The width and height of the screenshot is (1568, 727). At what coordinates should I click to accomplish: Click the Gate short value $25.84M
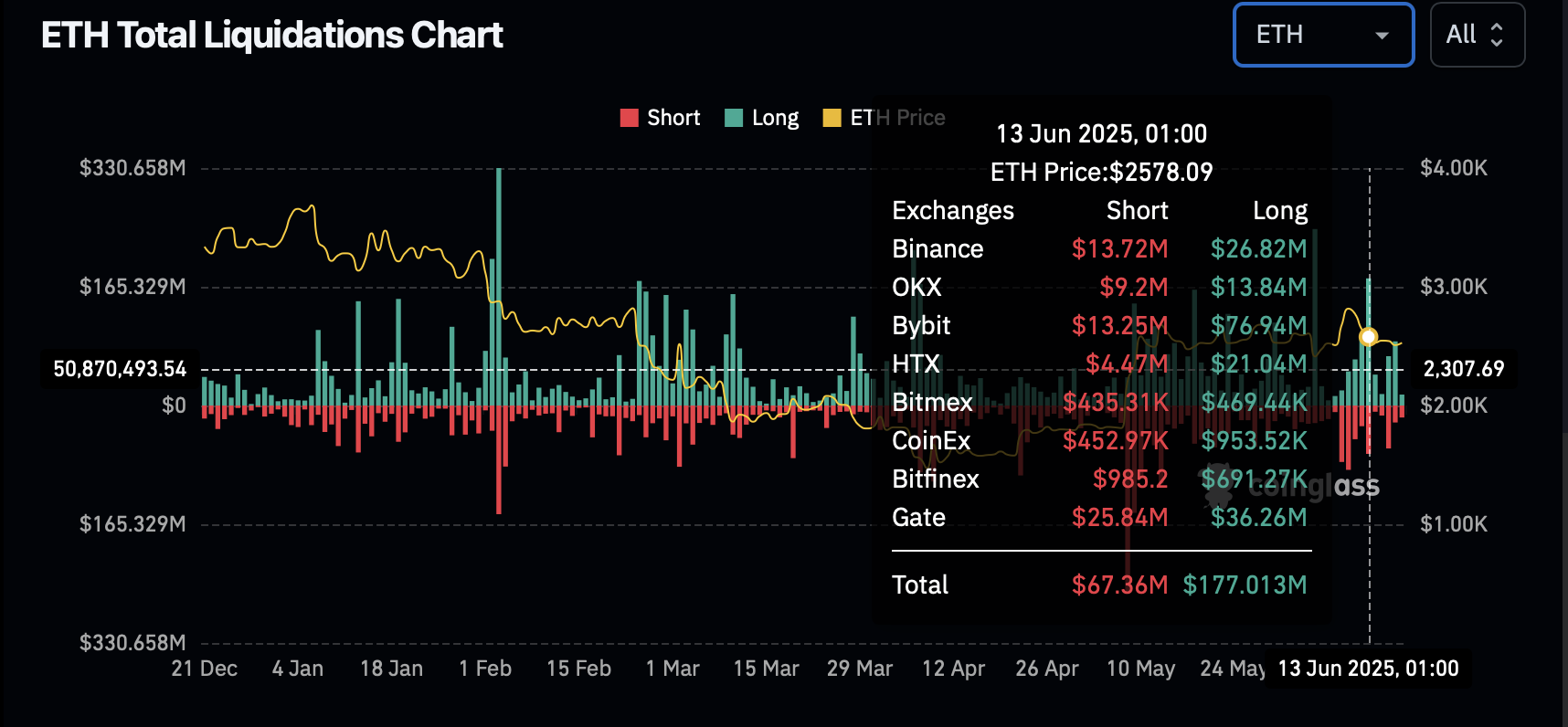[x=1120, y=517]
